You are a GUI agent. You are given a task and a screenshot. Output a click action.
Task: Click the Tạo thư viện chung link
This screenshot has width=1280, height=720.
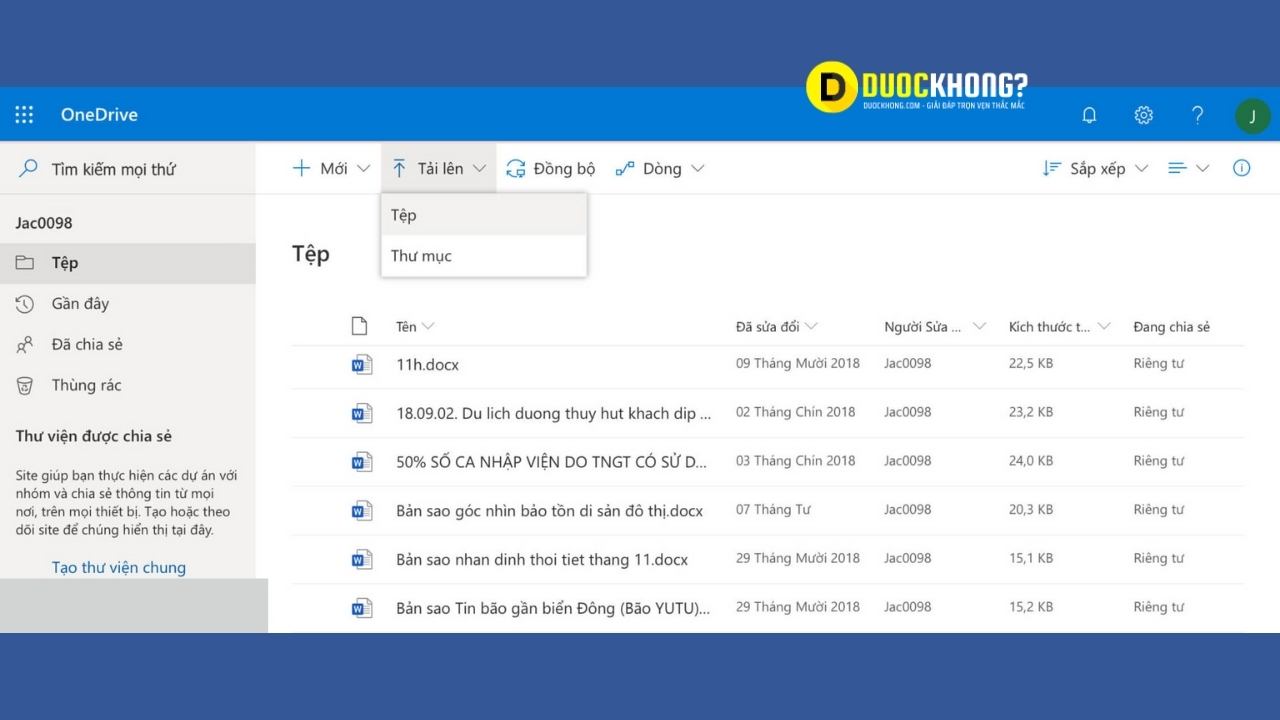coord(119,567)
